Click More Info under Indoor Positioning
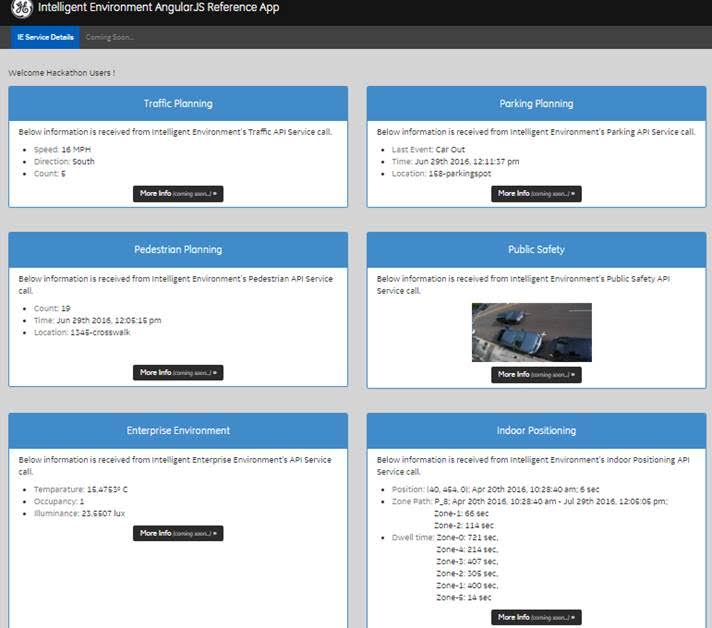This screenshot has width=712, height=628. coord(536,617)
